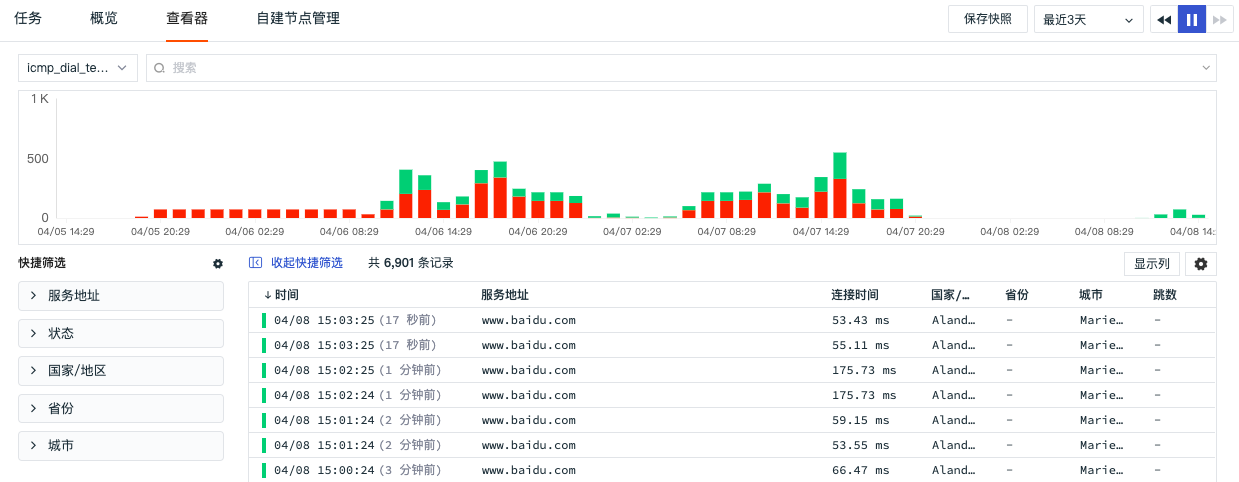
Task: Switch to the 自建节点管理 tab
Action: [298, 18]
